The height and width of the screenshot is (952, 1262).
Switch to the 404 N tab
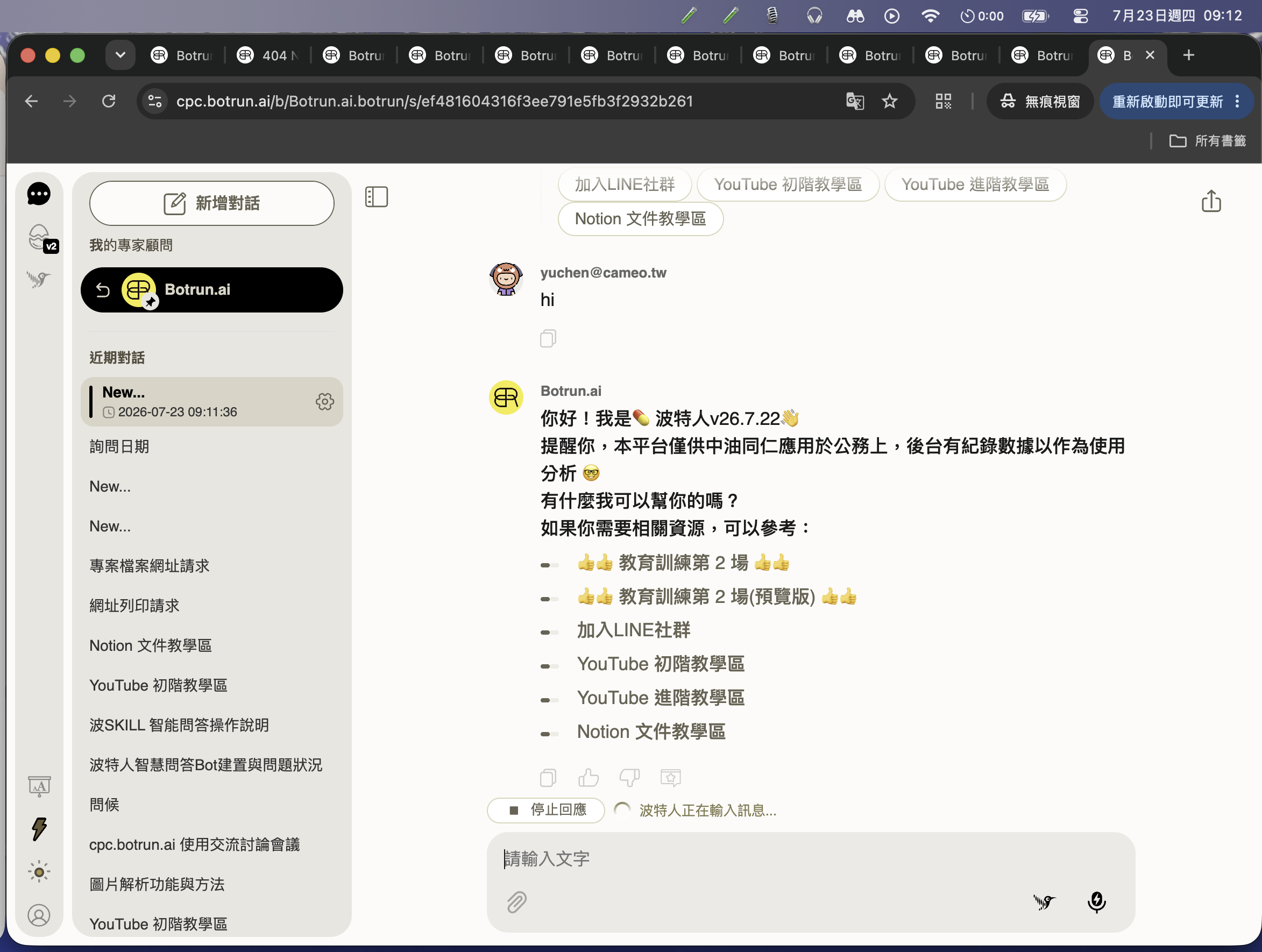267,55
